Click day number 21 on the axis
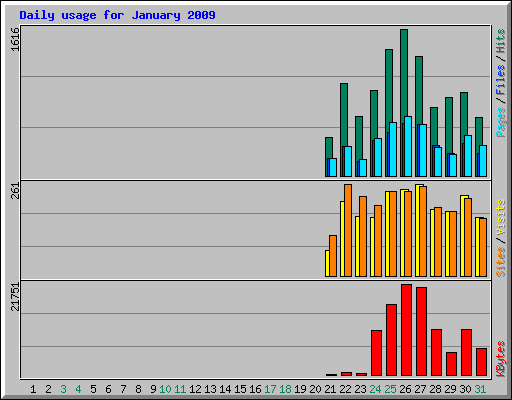Viewport: 512px width, 400px height. [330, 389]
